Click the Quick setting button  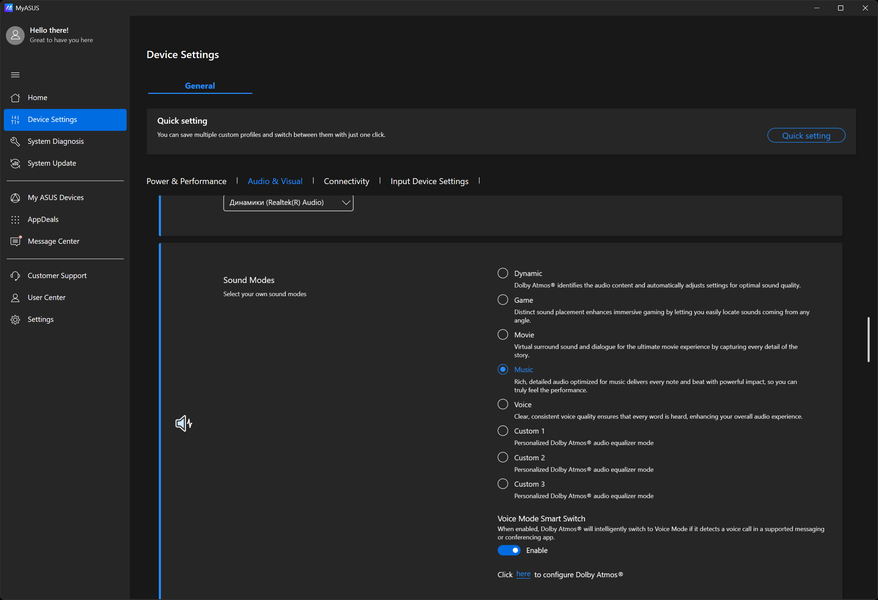(x=806, y=136)
